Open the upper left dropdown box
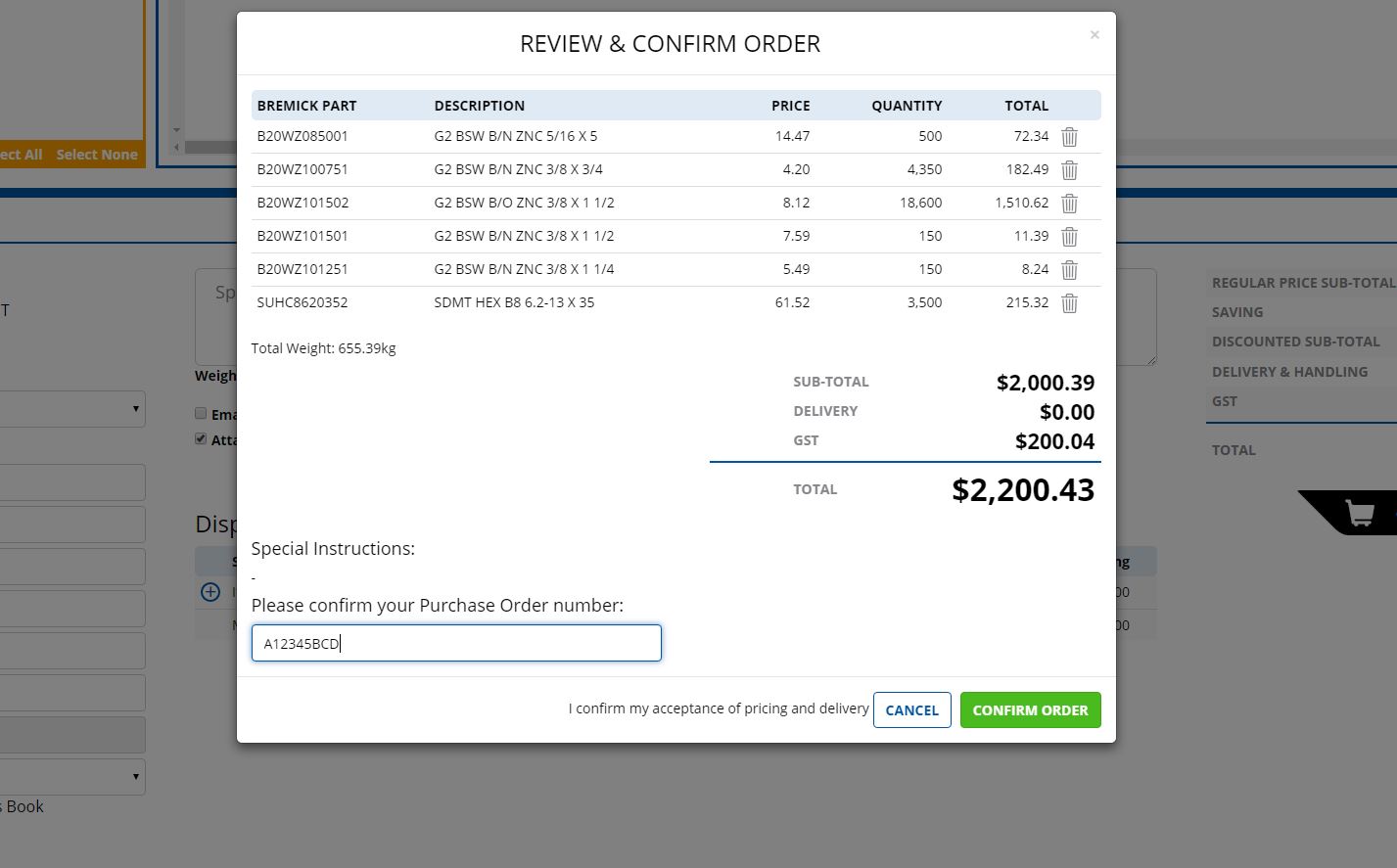Viewport: 1397px width, 868px height. [72, 408]
